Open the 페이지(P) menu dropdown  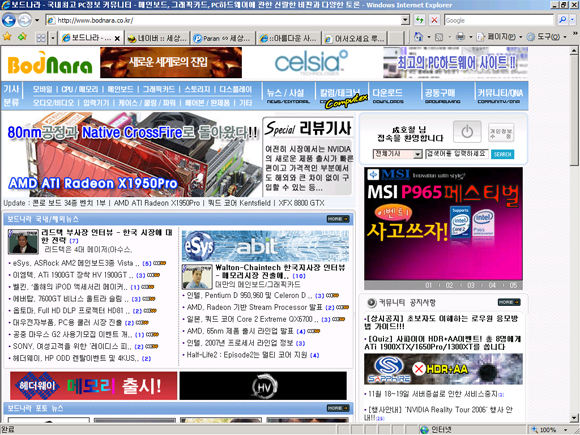tap(499, 37)
